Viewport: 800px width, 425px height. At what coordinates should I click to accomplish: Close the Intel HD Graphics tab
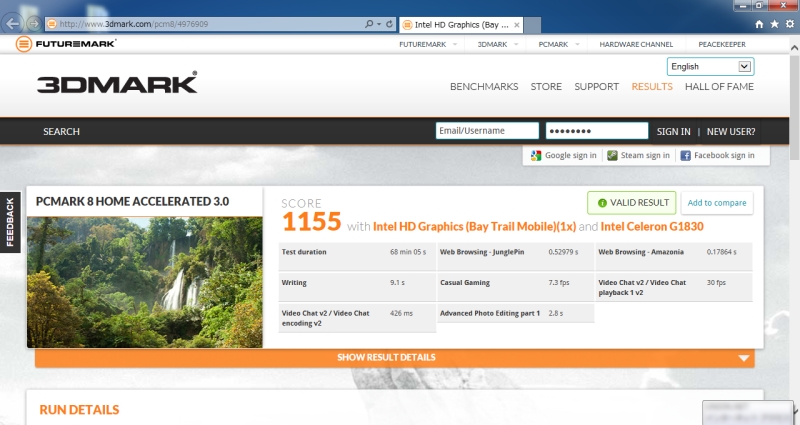[x=517, y=24]
